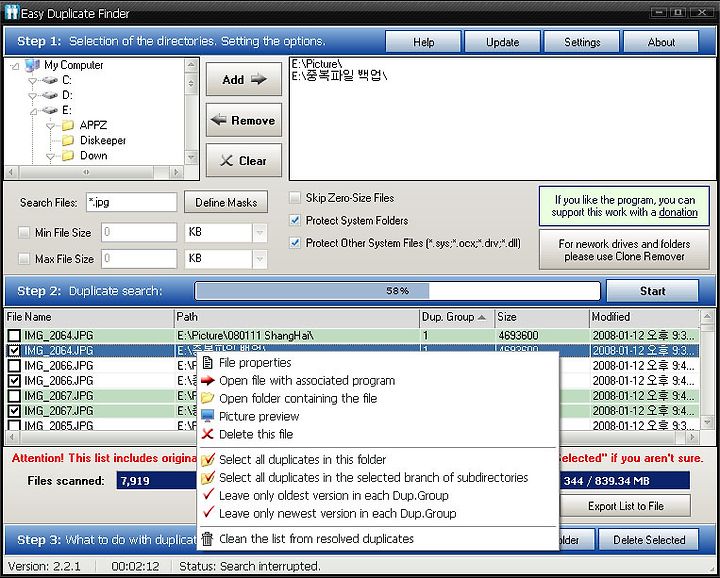The height and width of the screenshot is (578, 720).
Task: Expand the C: drive node
Action: [x=32, y=81]
